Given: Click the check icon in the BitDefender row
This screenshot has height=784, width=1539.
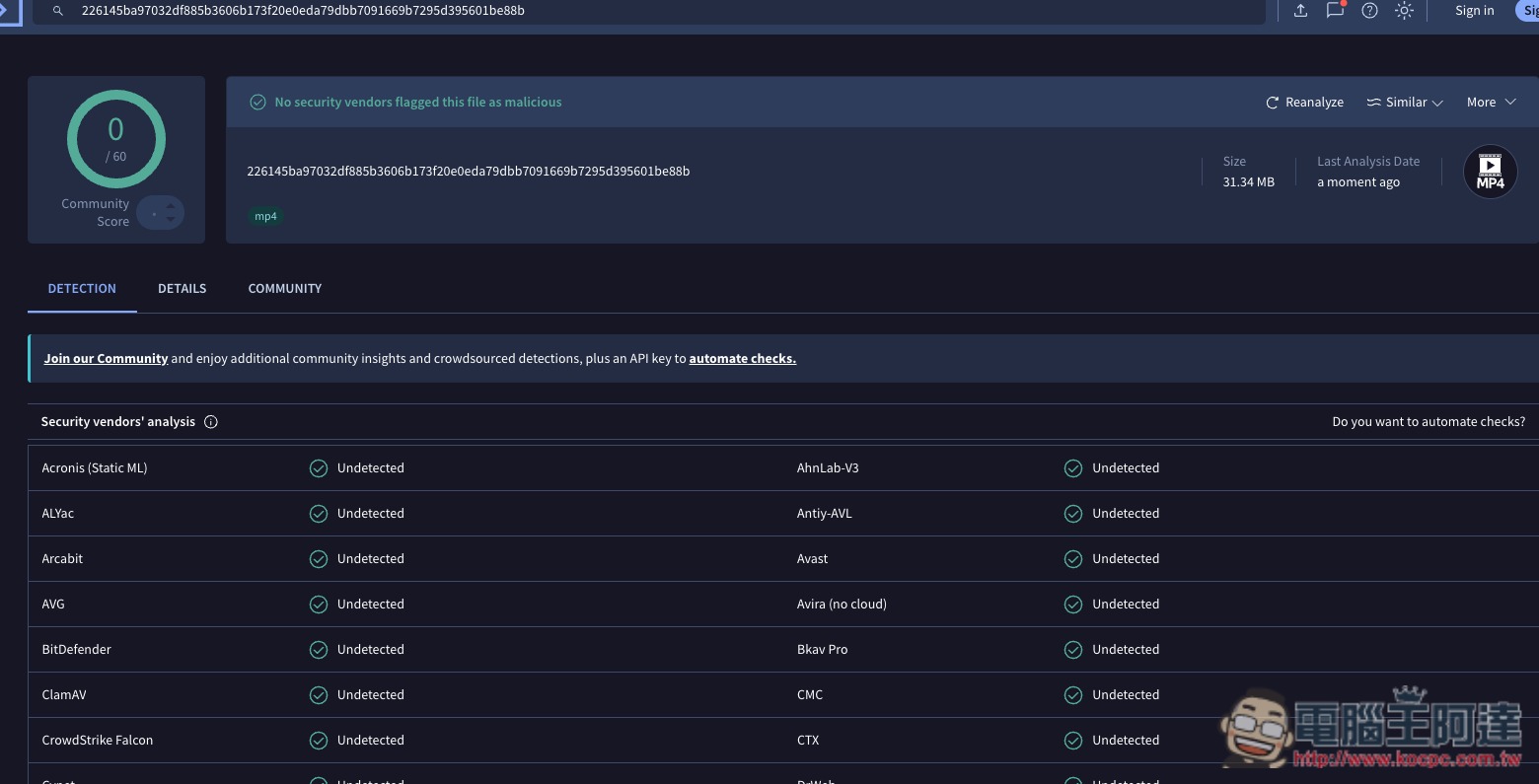Looking at the screenshot, I should tap(319, 650).
